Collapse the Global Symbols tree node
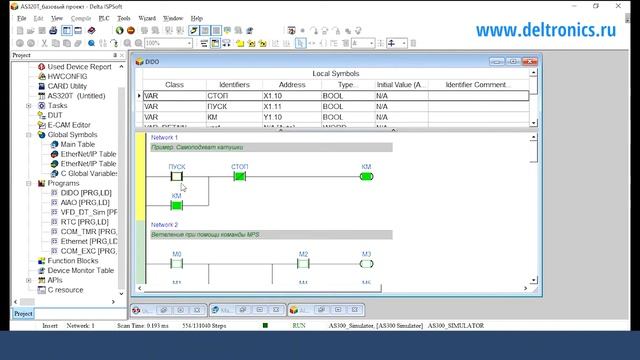 tap(29, 135)
